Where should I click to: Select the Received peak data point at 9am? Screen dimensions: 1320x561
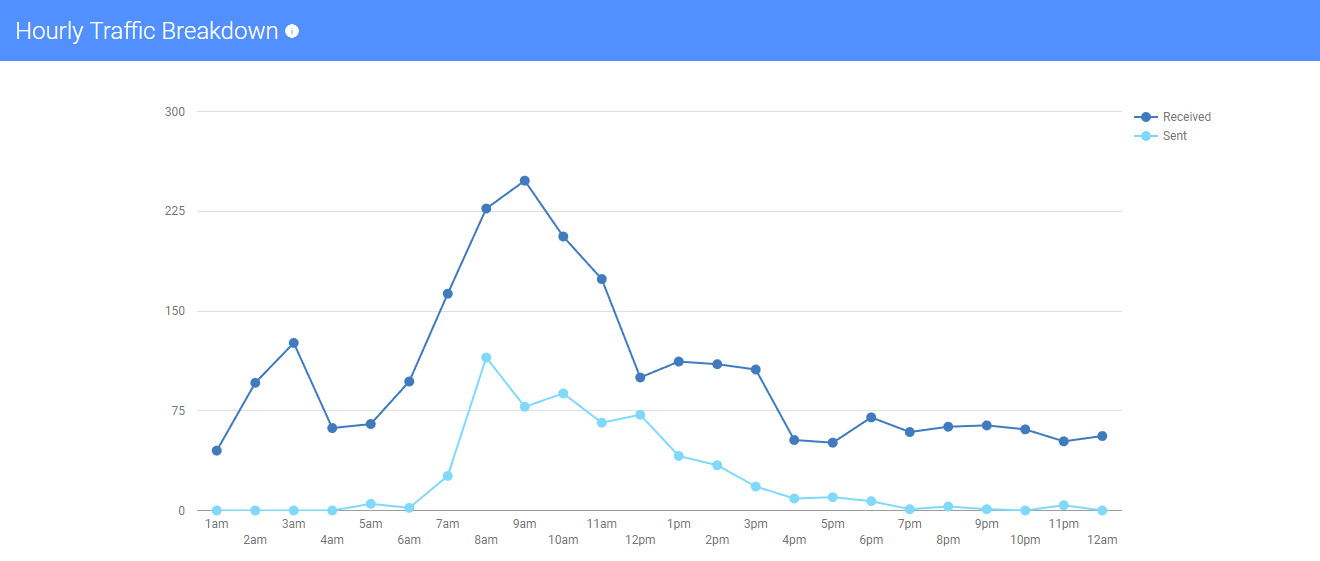tap(525, 181)
